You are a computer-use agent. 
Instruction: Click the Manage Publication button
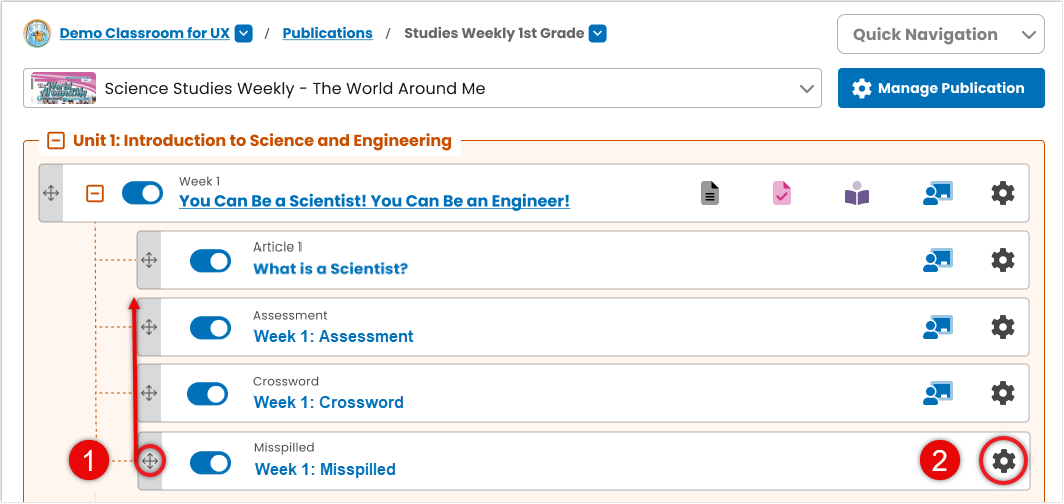(941, 88)
